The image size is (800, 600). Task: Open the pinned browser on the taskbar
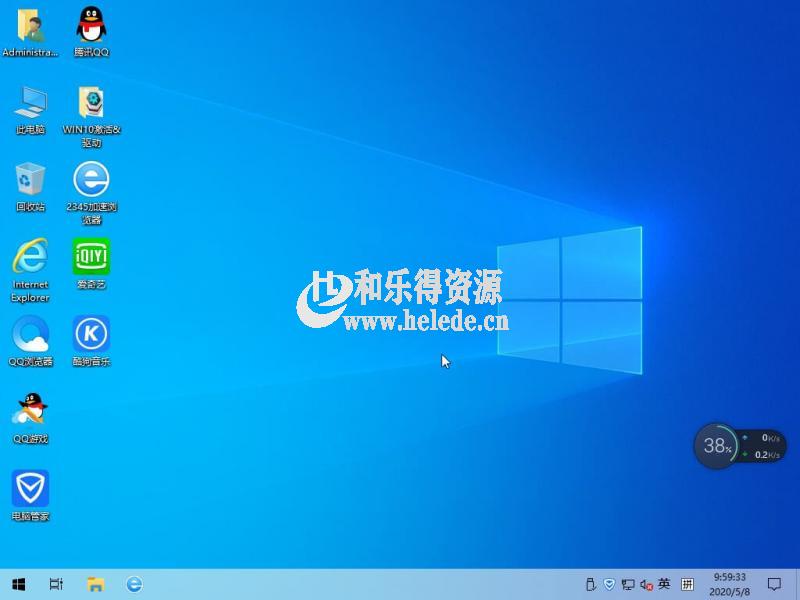click(134, 584)
